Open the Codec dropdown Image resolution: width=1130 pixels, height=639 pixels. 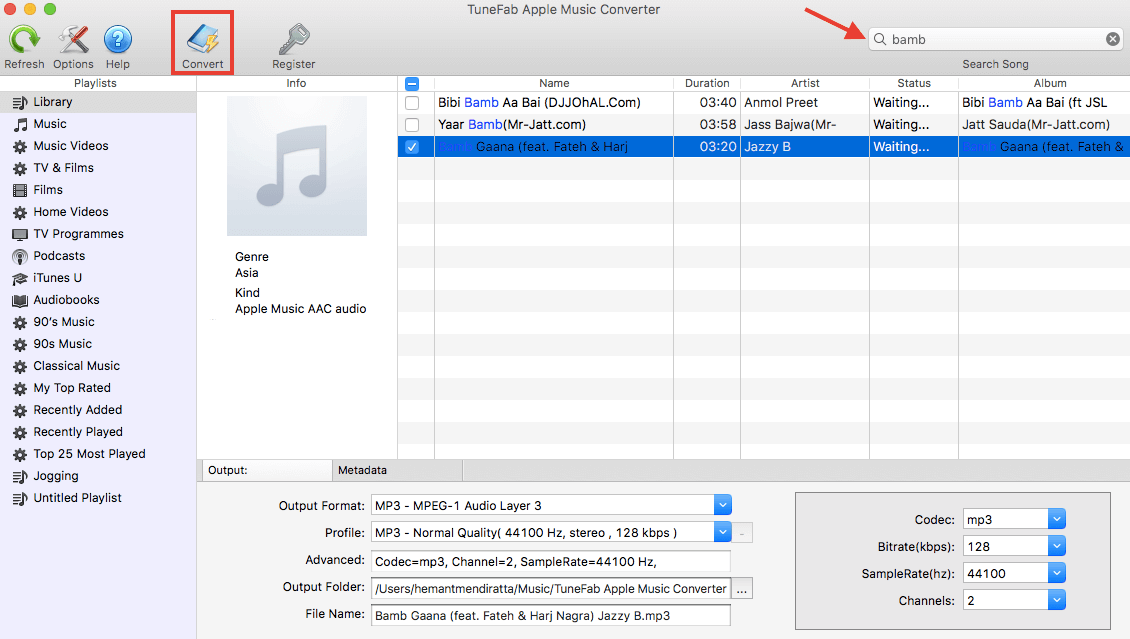[1056, 519]
